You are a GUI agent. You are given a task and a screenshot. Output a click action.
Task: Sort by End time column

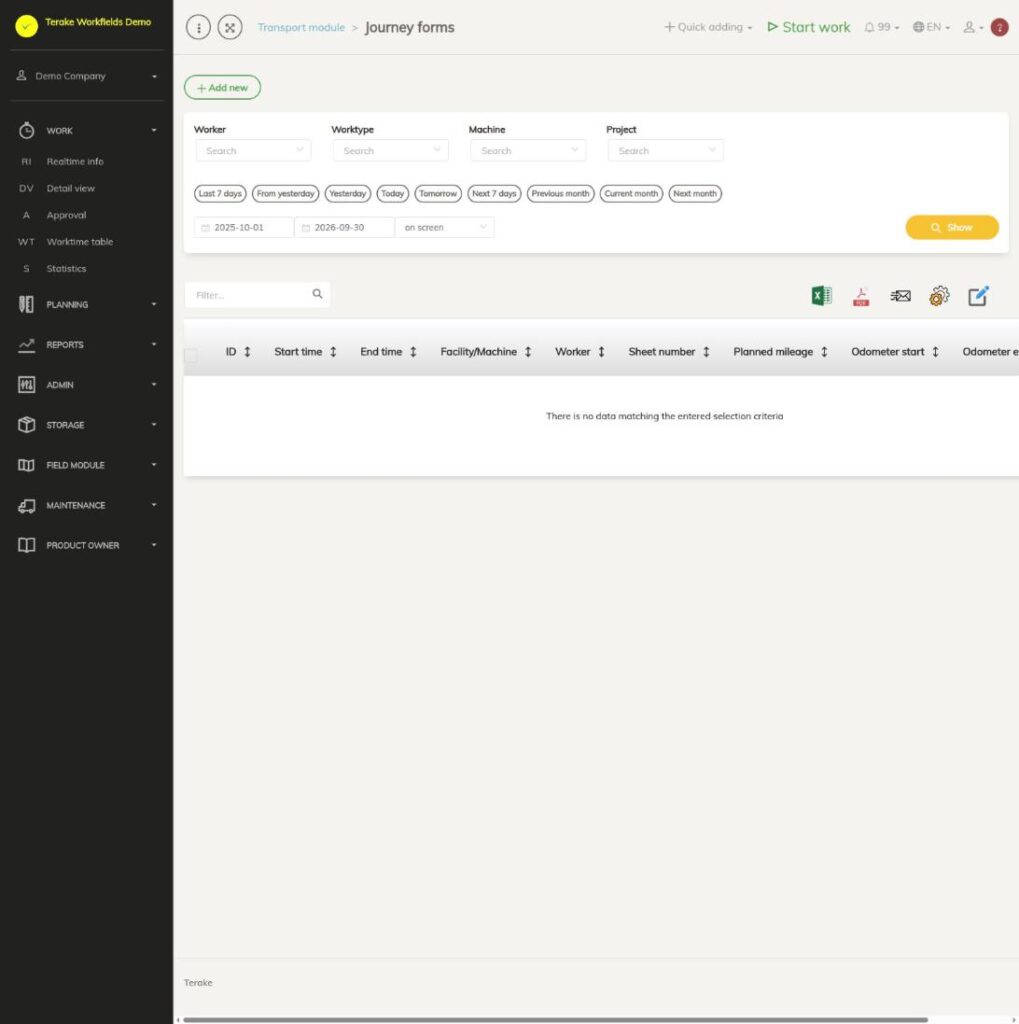click(x=413, y=352)
